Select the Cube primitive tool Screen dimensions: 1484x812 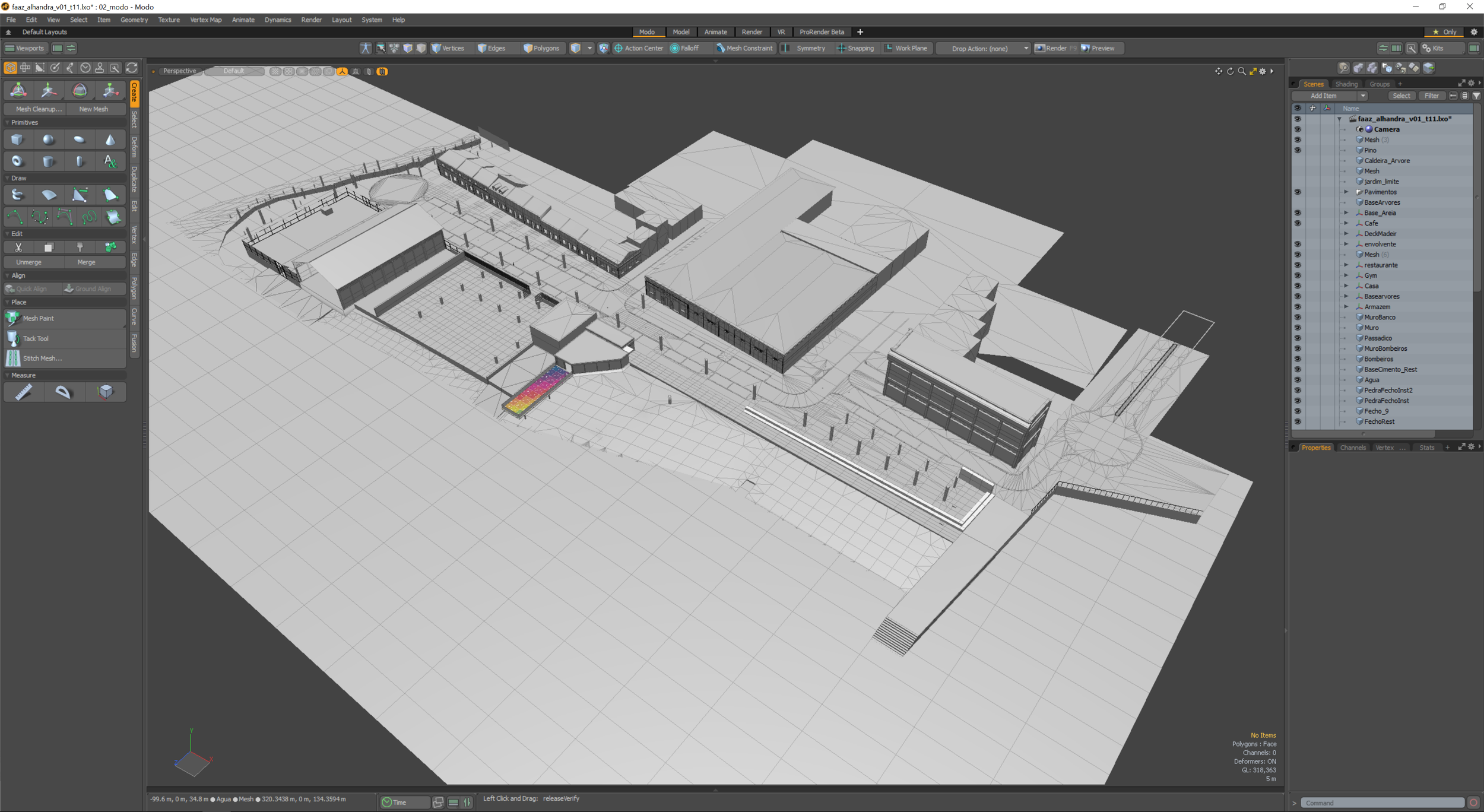point(17,140)
